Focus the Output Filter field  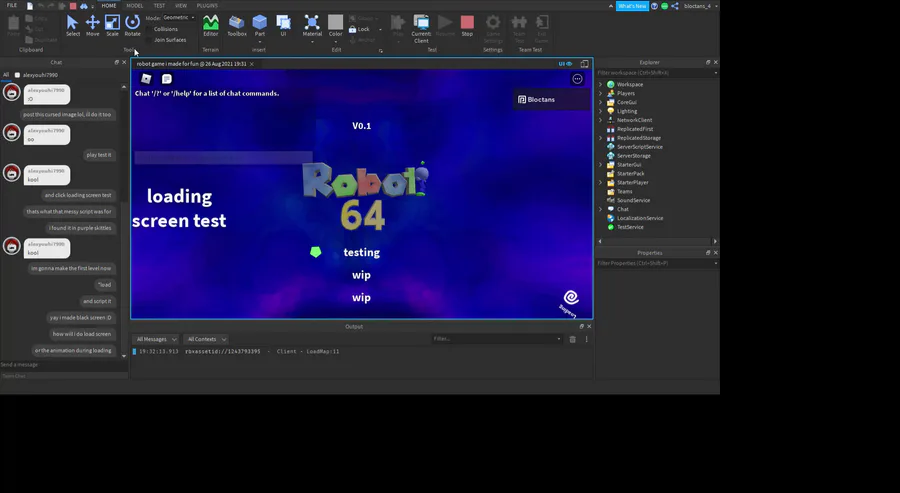pyautogui.click(x=497, y=339)
